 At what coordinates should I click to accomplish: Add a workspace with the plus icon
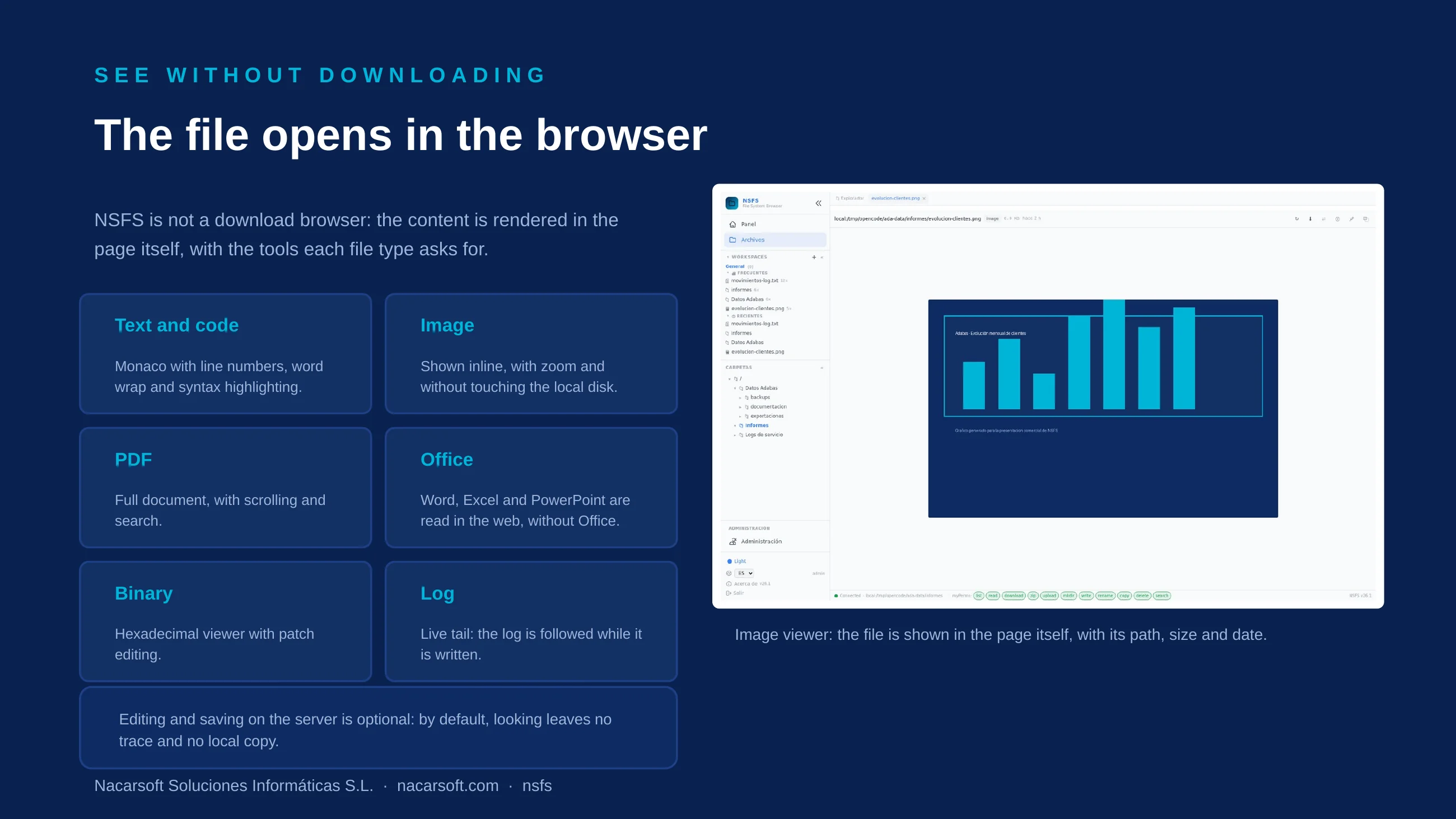[814, 257]
